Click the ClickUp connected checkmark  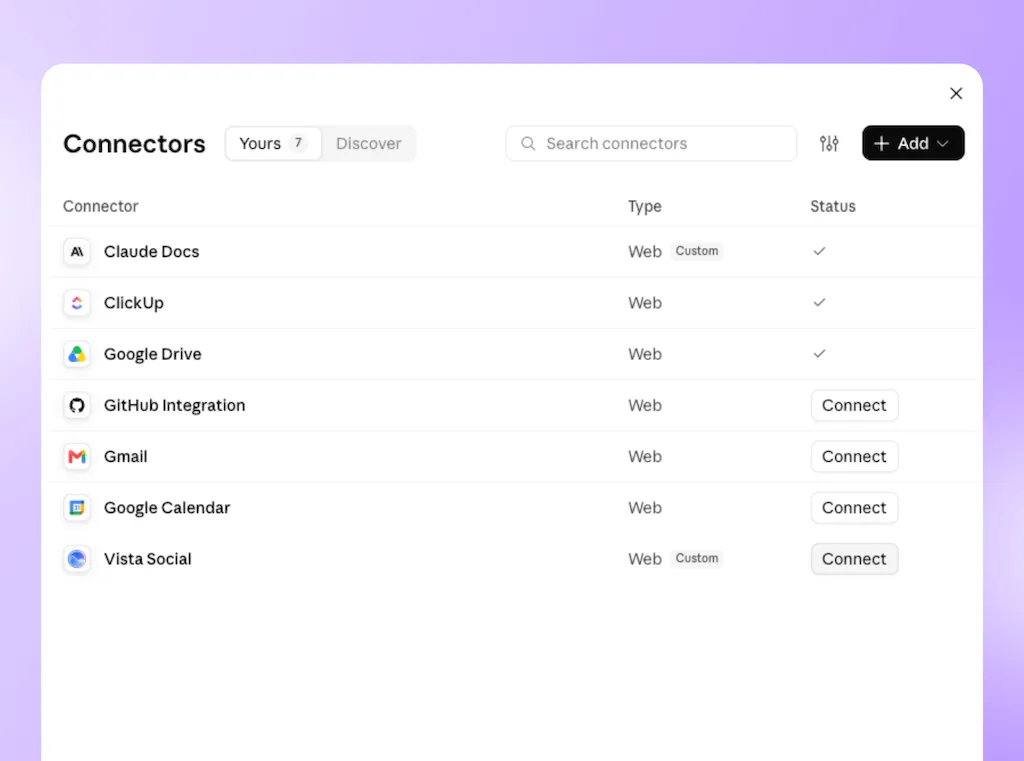819,302
